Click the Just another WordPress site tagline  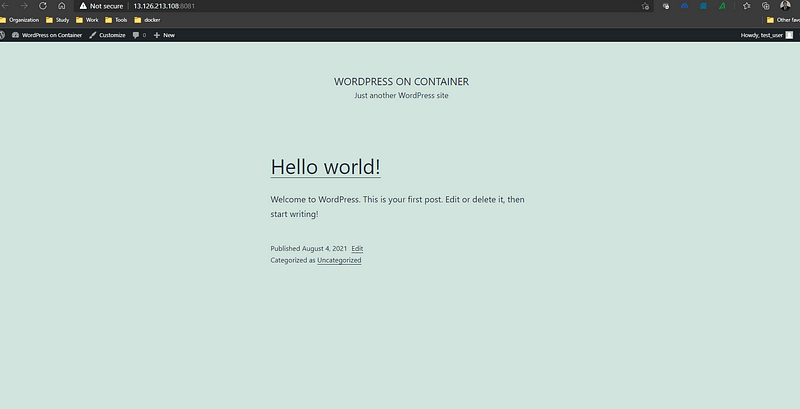pyautogui.click(x=402, y=95)
